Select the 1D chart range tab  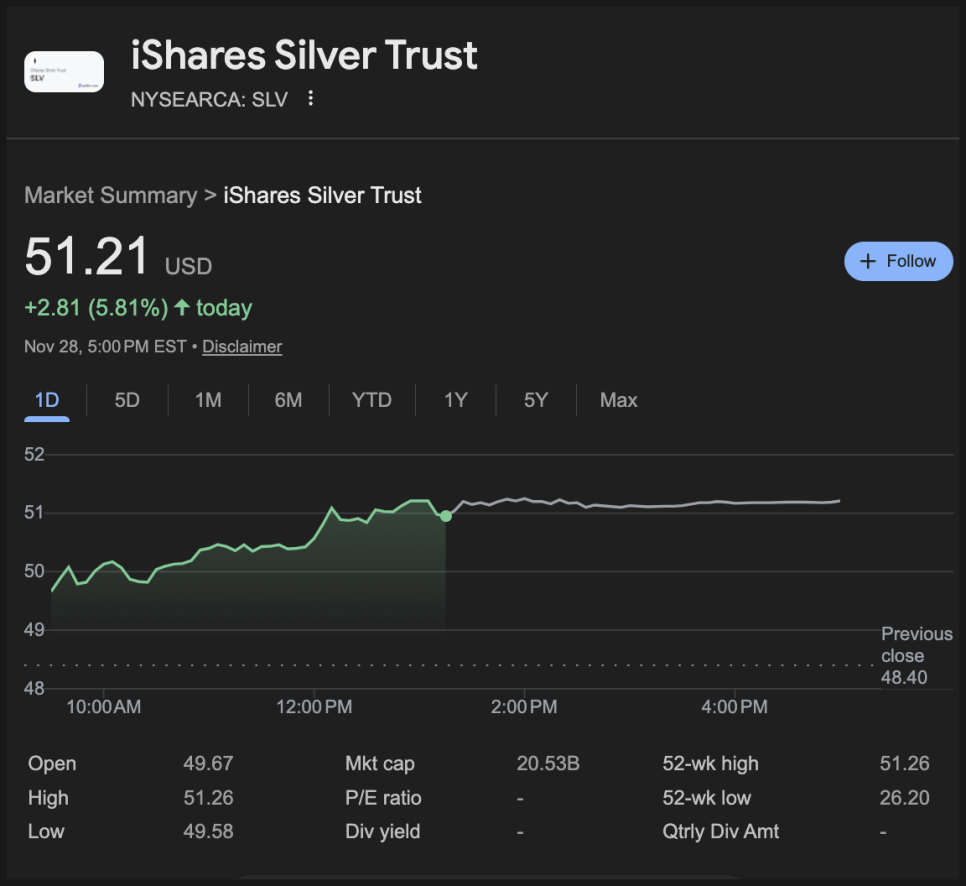click(47, 400)
